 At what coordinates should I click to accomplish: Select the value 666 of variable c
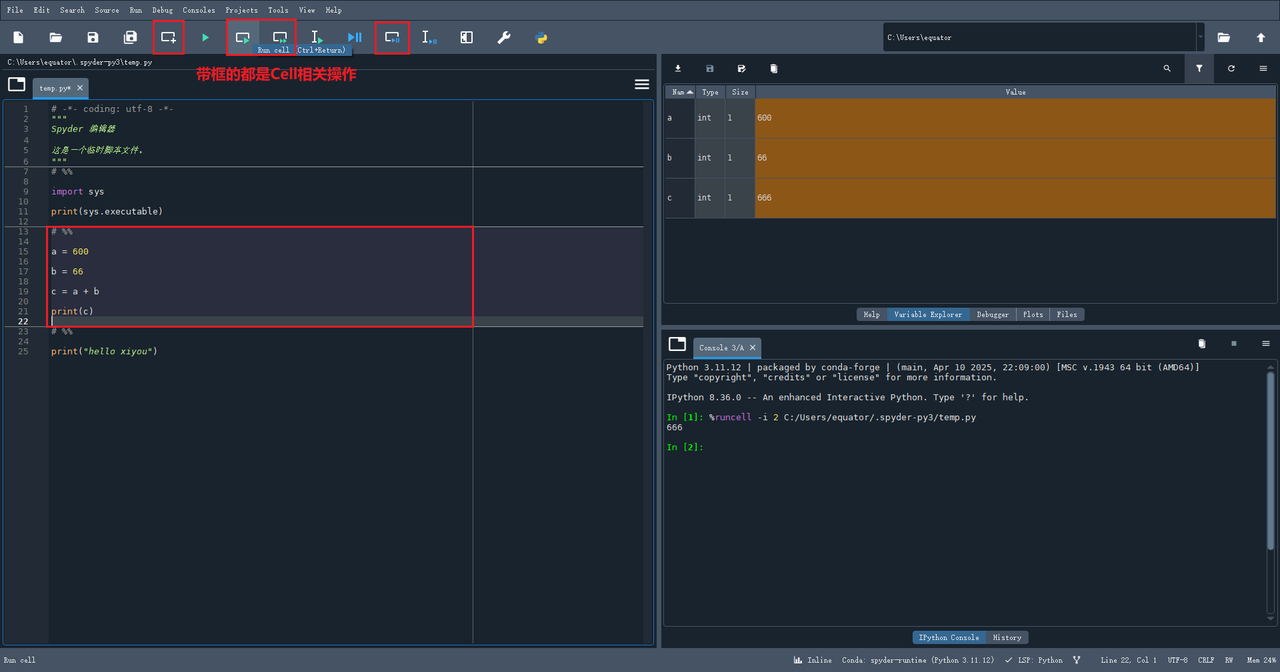point(1015,198)
